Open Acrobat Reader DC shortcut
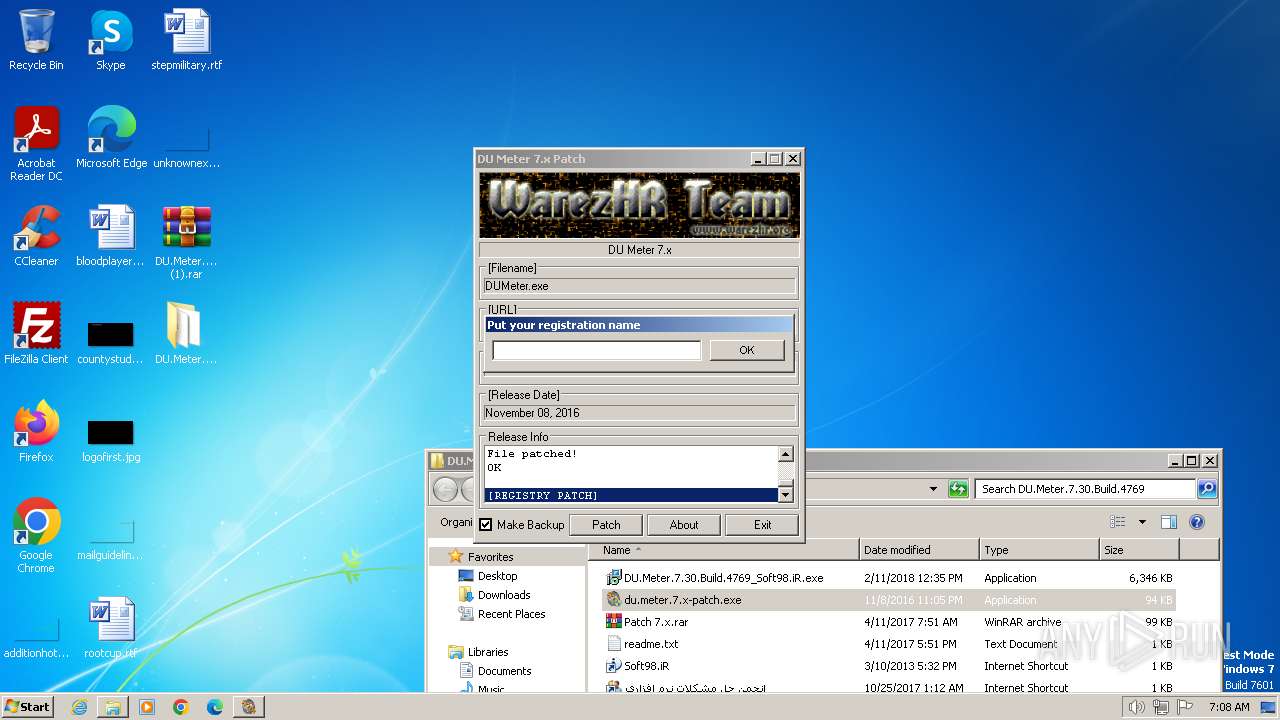Image resolution: width=1280 pixels, height=720 pixels. click(36, 143)
